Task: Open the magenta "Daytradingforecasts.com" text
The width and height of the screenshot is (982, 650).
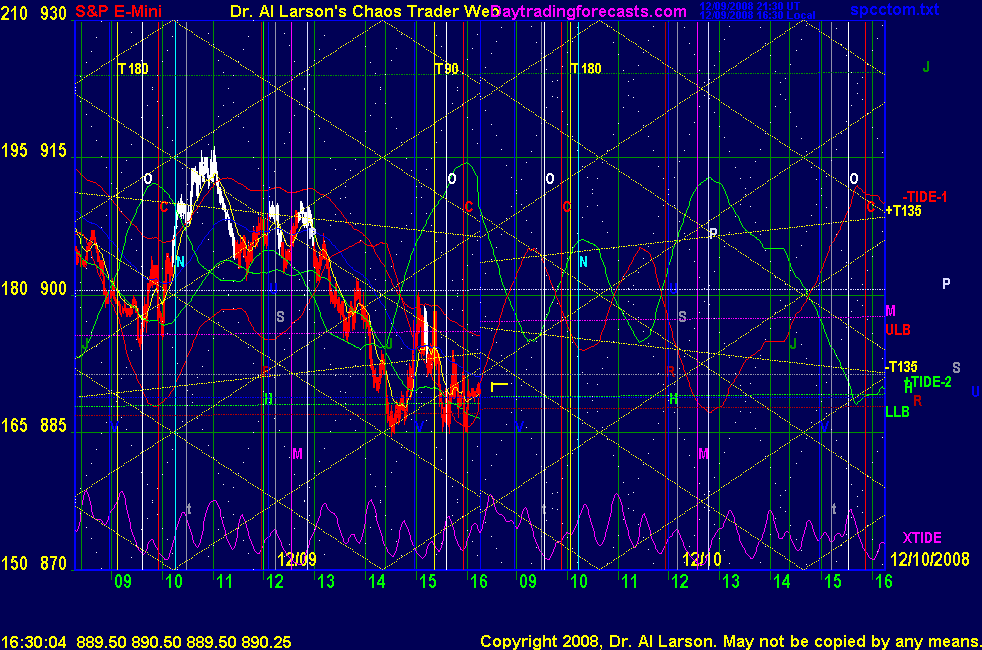Action: pyautogui.click(x=589, y=11)
